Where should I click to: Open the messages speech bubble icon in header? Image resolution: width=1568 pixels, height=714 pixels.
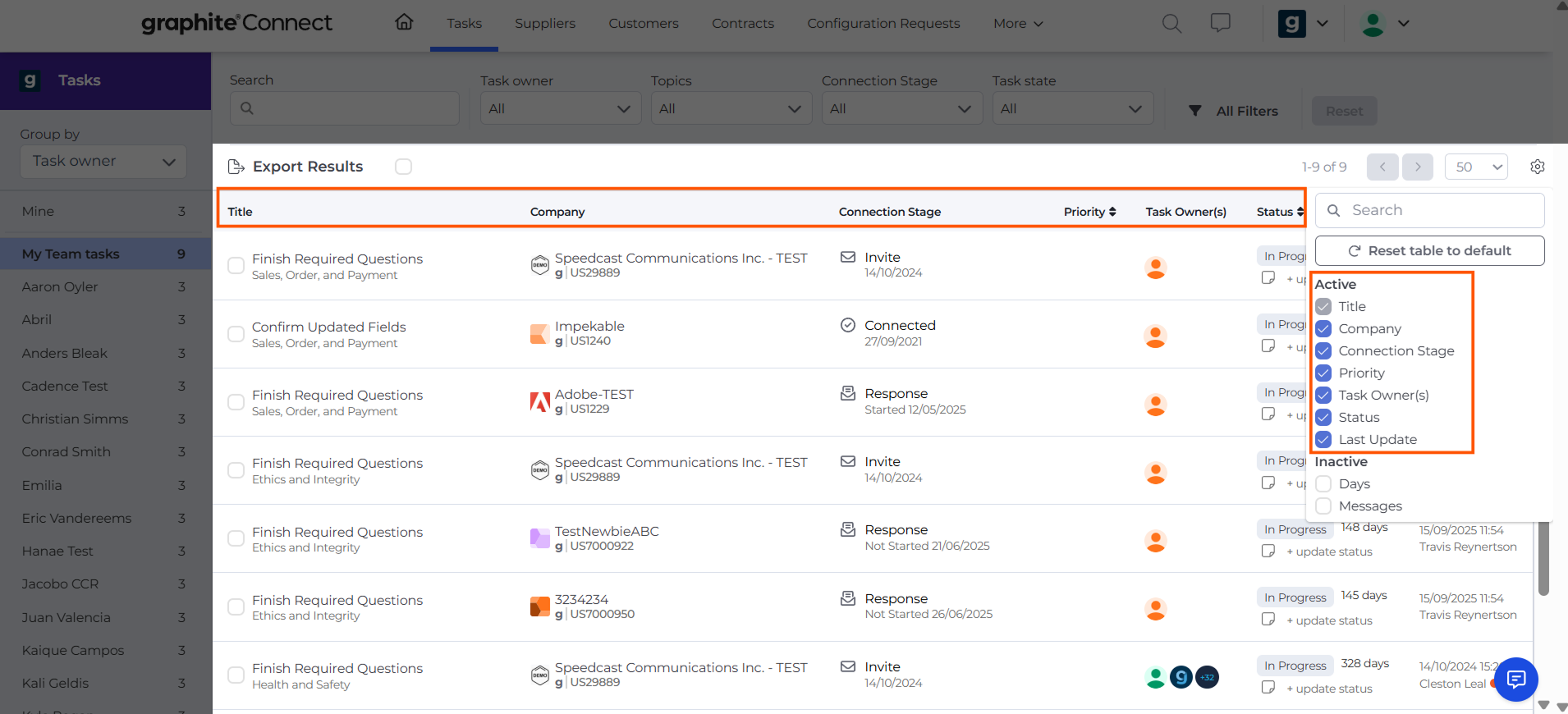tap(1221, 23)
